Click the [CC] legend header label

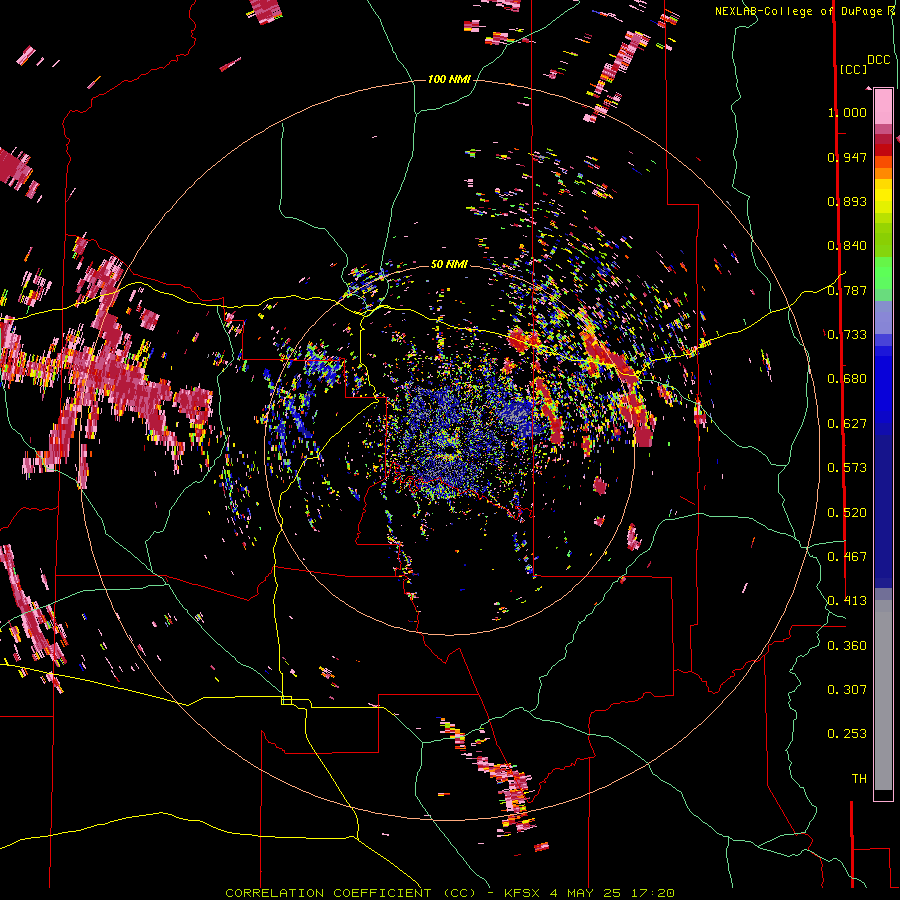click(853, 69)
